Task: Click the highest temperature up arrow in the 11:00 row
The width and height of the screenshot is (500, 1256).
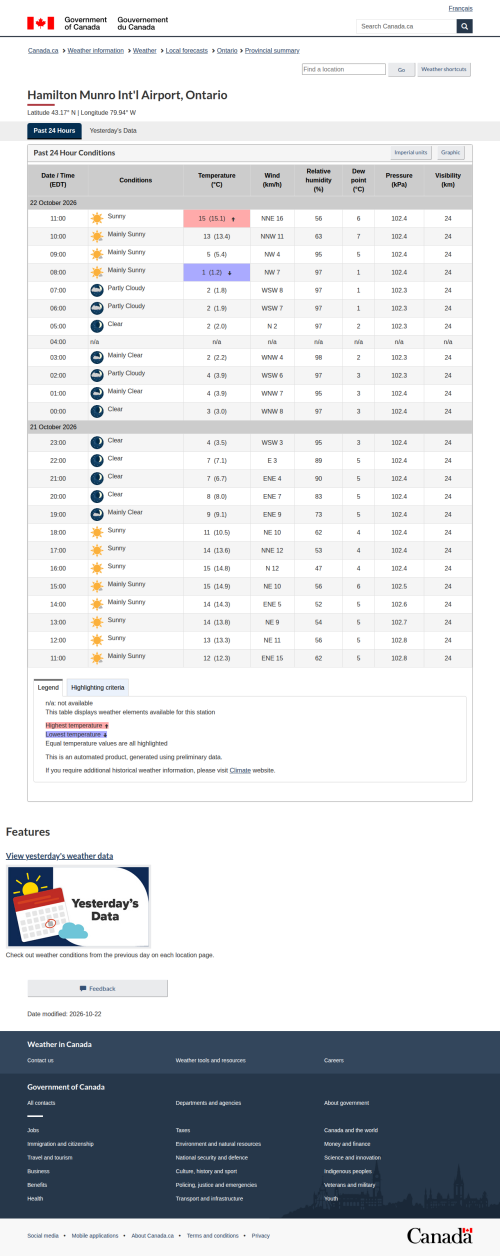Action: [x=233, y=218]
